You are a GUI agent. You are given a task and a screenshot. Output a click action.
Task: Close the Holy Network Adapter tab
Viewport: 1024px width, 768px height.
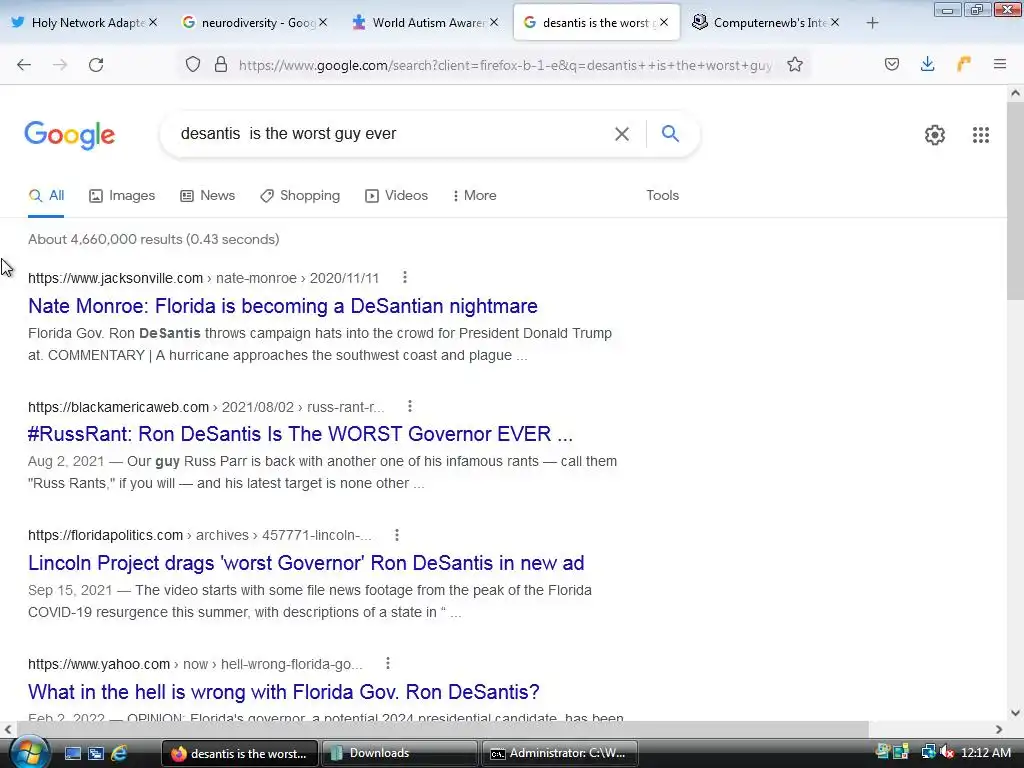(153, 22)
